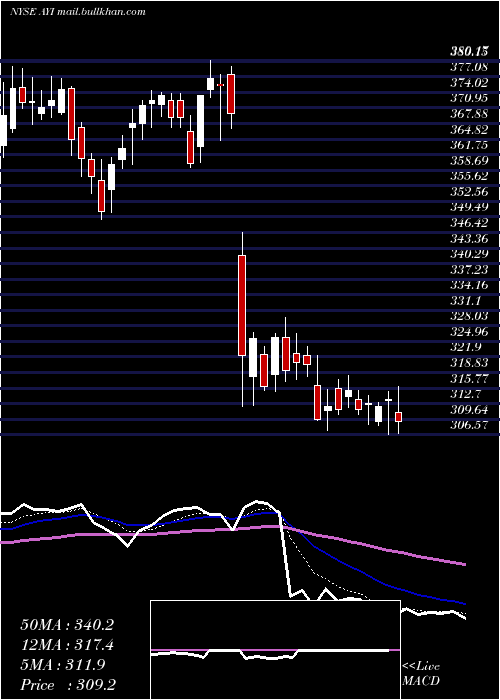The image size is (500, 700).
Task: Select the 340.29 price axis label
Action: tap(469, 254)
